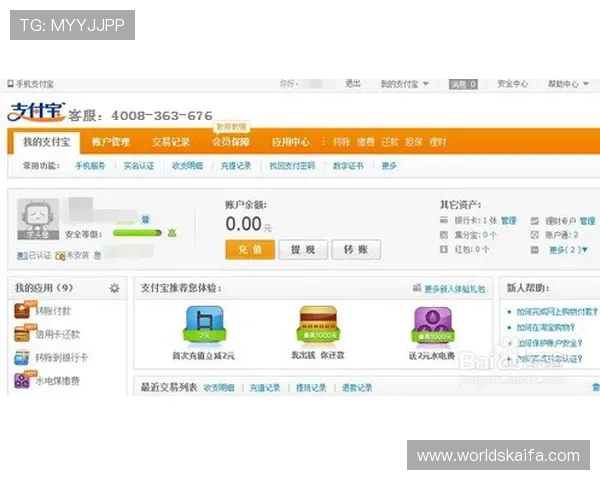Click the 退出 link
This screenshot has width=600, height=480.
tap(353, 83)
